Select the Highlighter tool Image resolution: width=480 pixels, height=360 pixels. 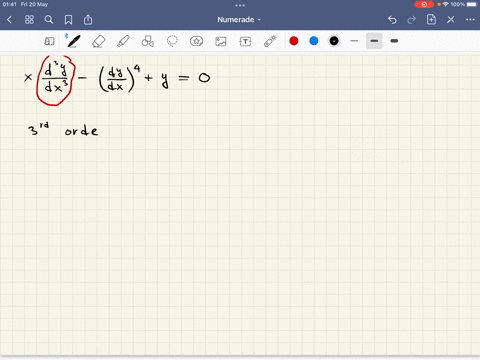tap(123, 41)
